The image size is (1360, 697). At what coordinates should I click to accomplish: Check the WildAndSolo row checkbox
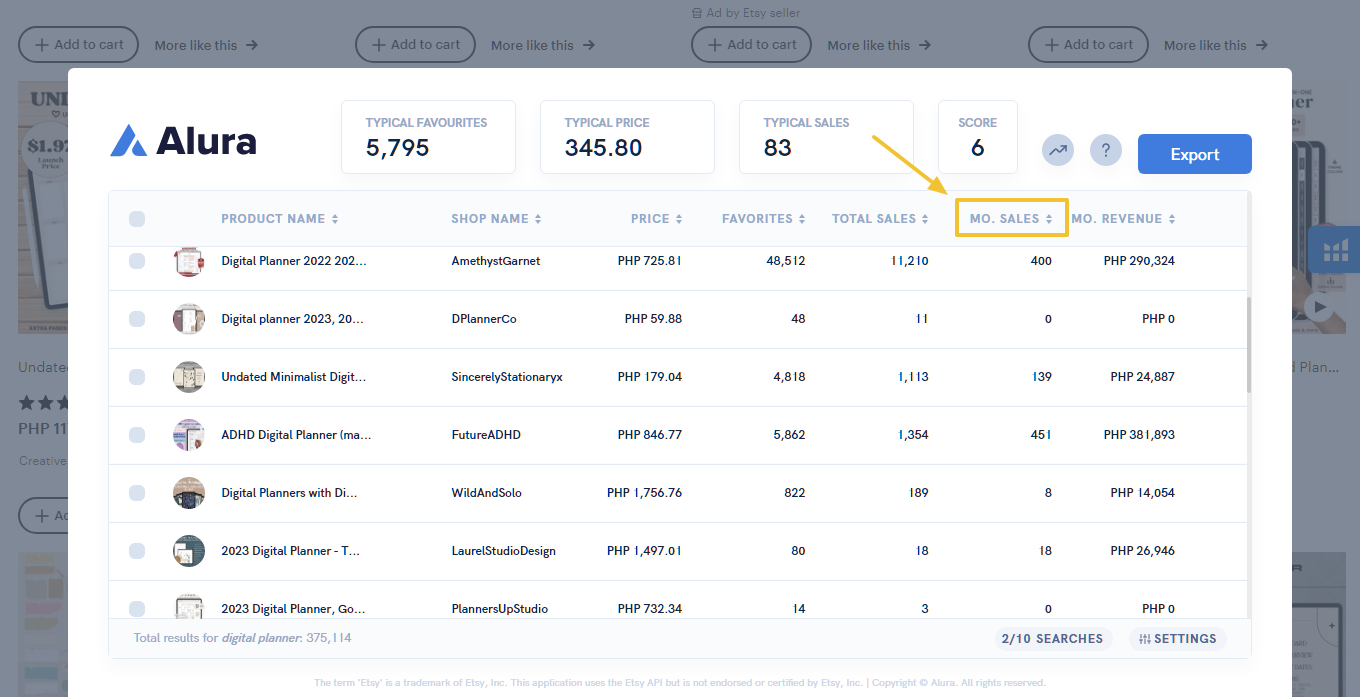137,493
